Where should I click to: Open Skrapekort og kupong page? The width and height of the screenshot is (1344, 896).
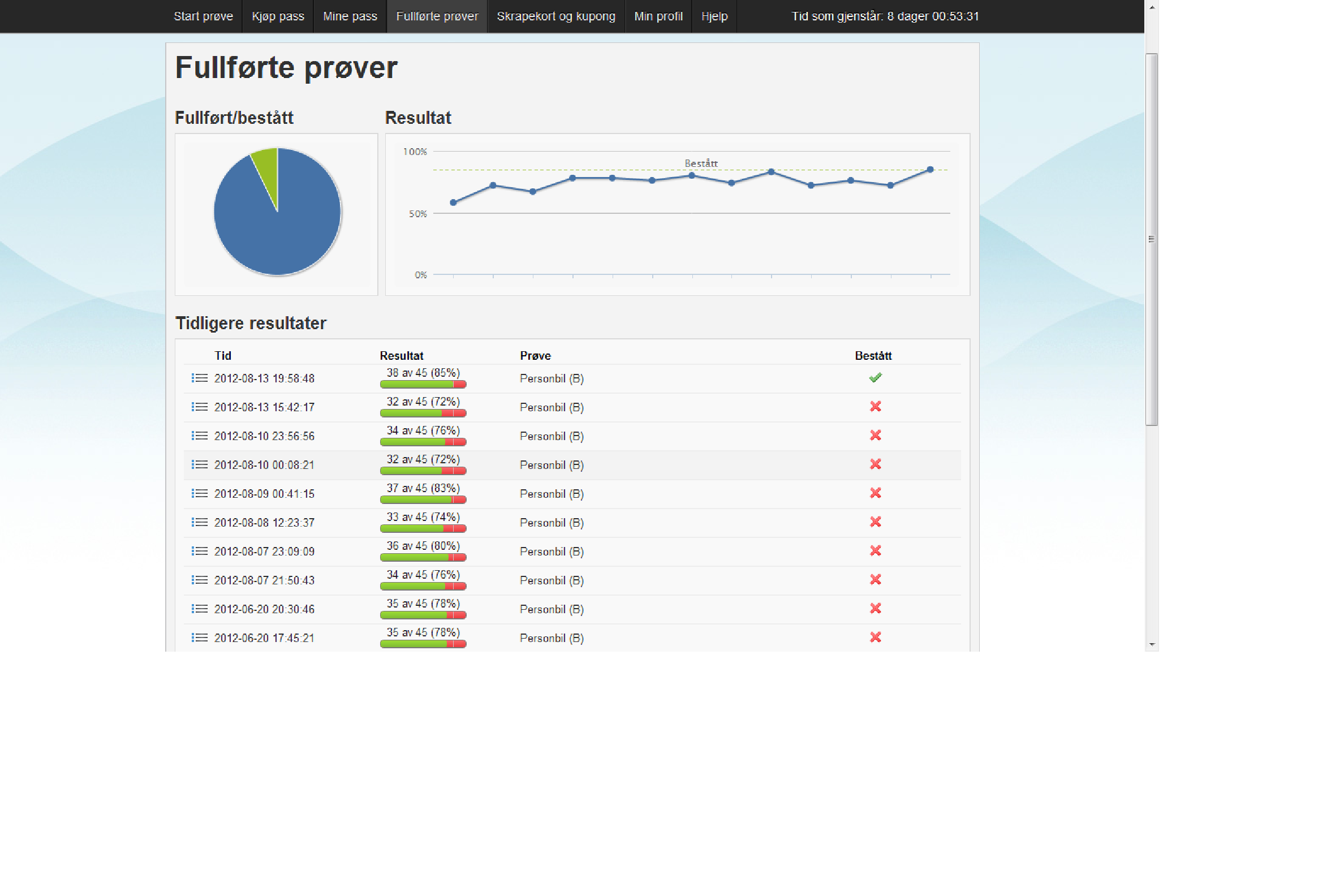[x=556, y=16]
